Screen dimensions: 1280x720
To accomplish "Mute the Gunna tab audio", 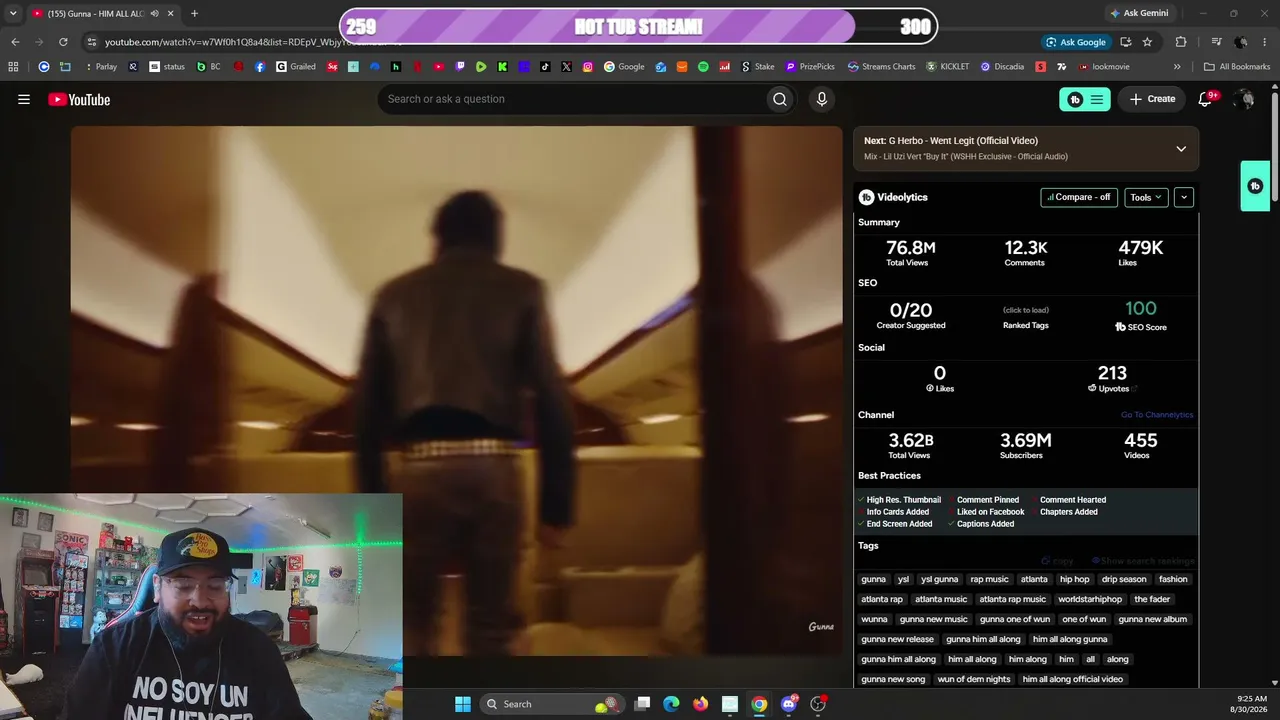I will (x=154, y=14).
